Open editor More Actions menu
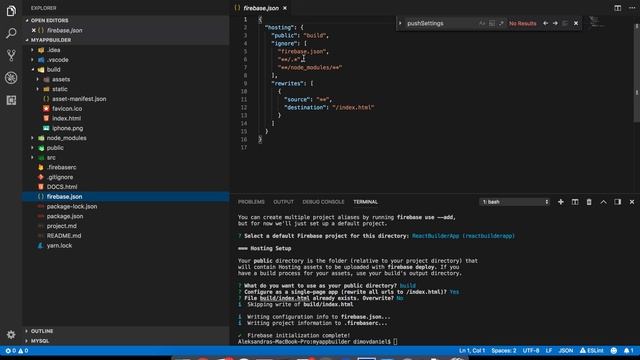The image size is (640, 360). click(632, 8)
